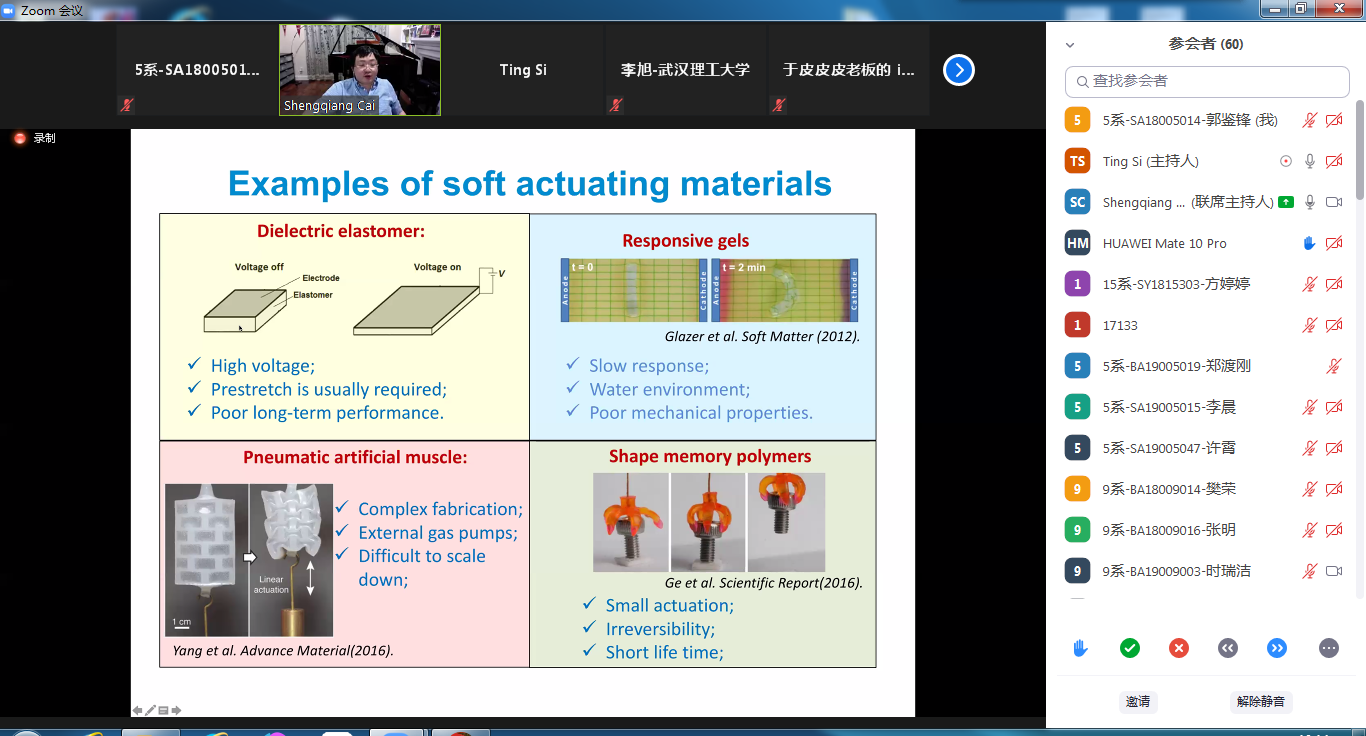Click the slideshow pen tool icon
This screenshot has width=1366, height=736.
(151, 710)
